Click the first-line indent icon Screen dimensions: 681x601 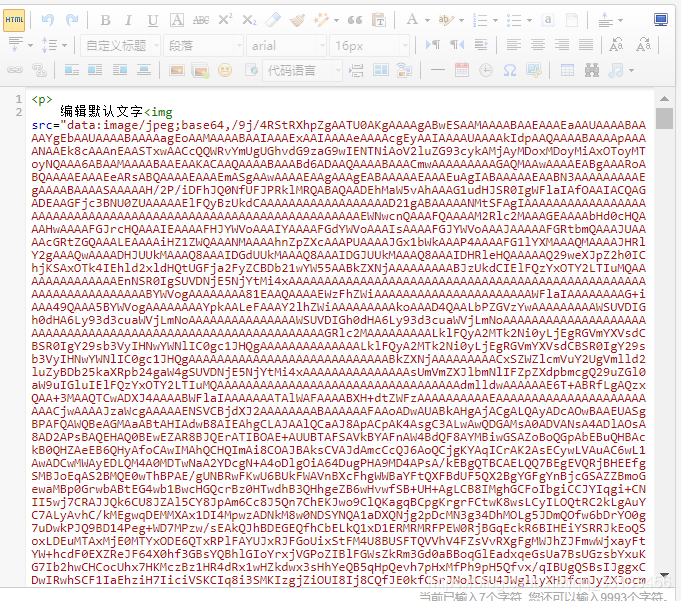click(481, 45)
